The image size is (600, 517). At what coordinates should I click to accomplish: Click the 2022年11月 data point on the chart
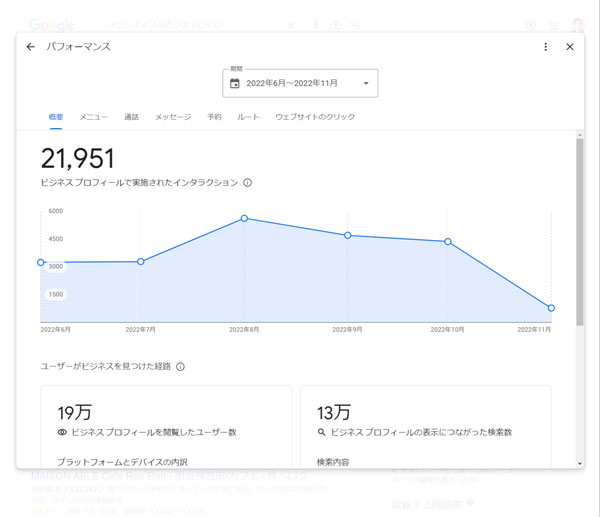[x=551, y=308]
